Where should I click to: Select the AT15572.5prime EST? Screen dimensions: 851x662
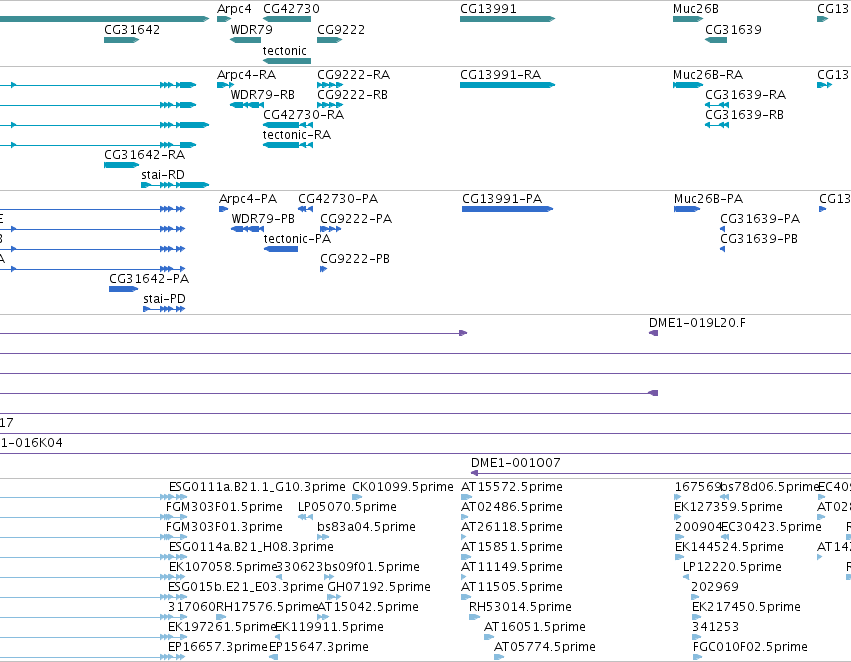click(465, 498)
